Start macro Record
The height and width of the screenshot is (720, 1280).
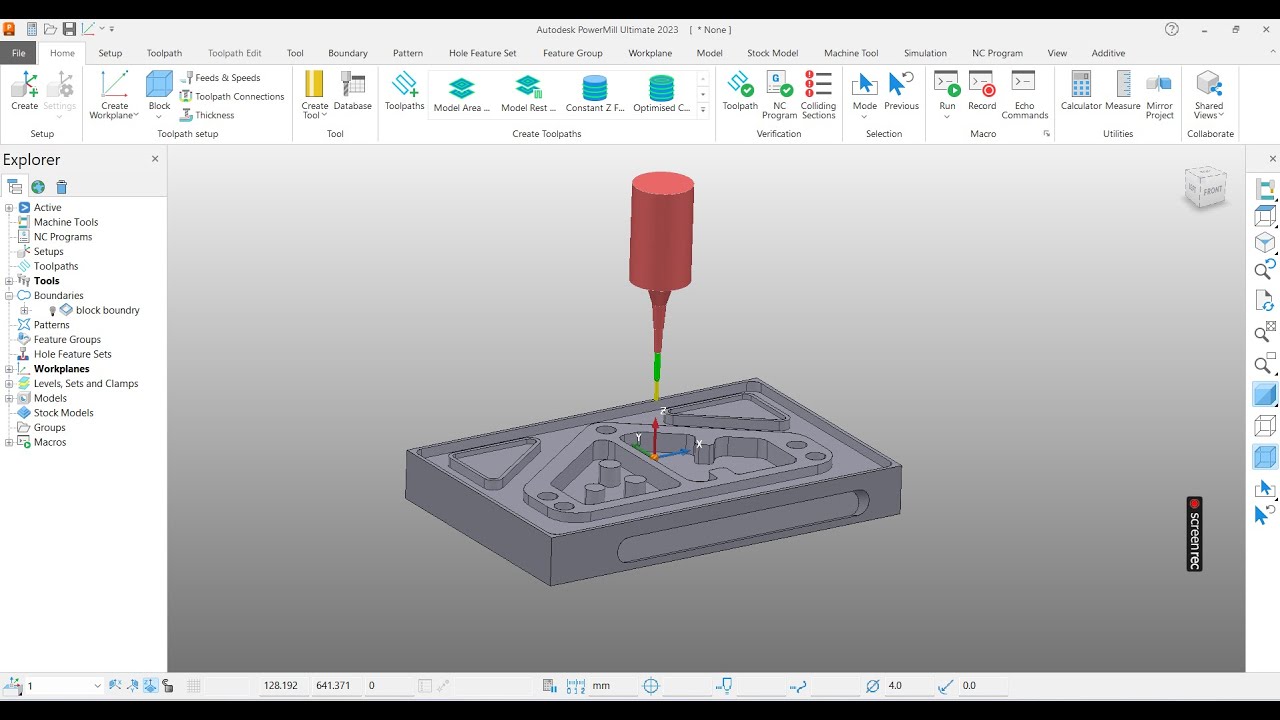(x=982, y=91)
